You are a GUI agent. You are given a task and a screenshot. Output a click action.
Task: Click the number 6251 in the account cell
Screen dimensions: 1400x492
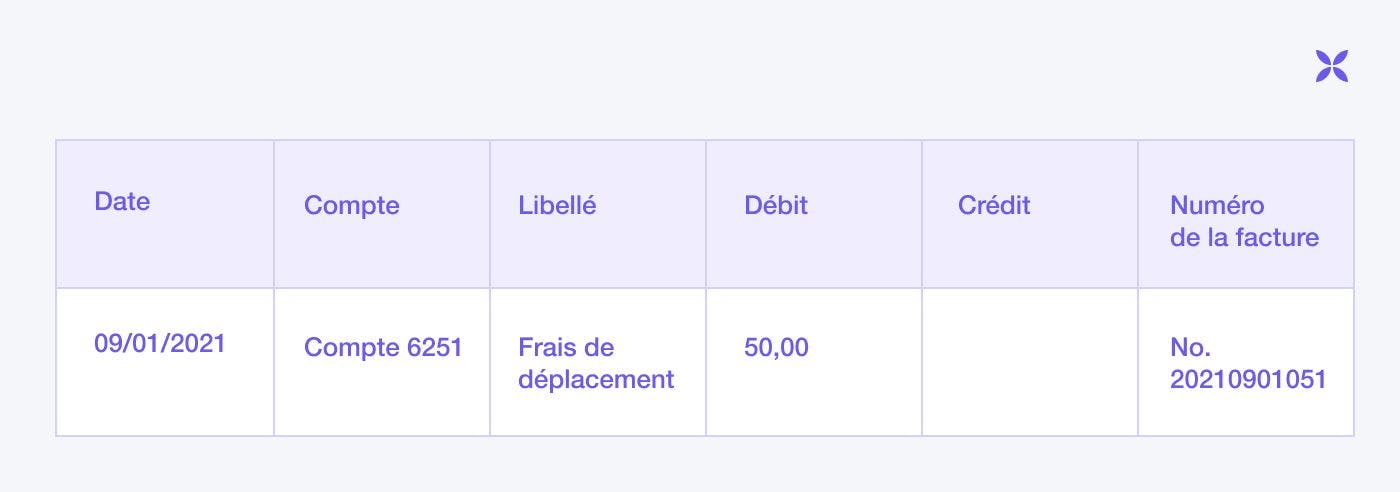435,347
